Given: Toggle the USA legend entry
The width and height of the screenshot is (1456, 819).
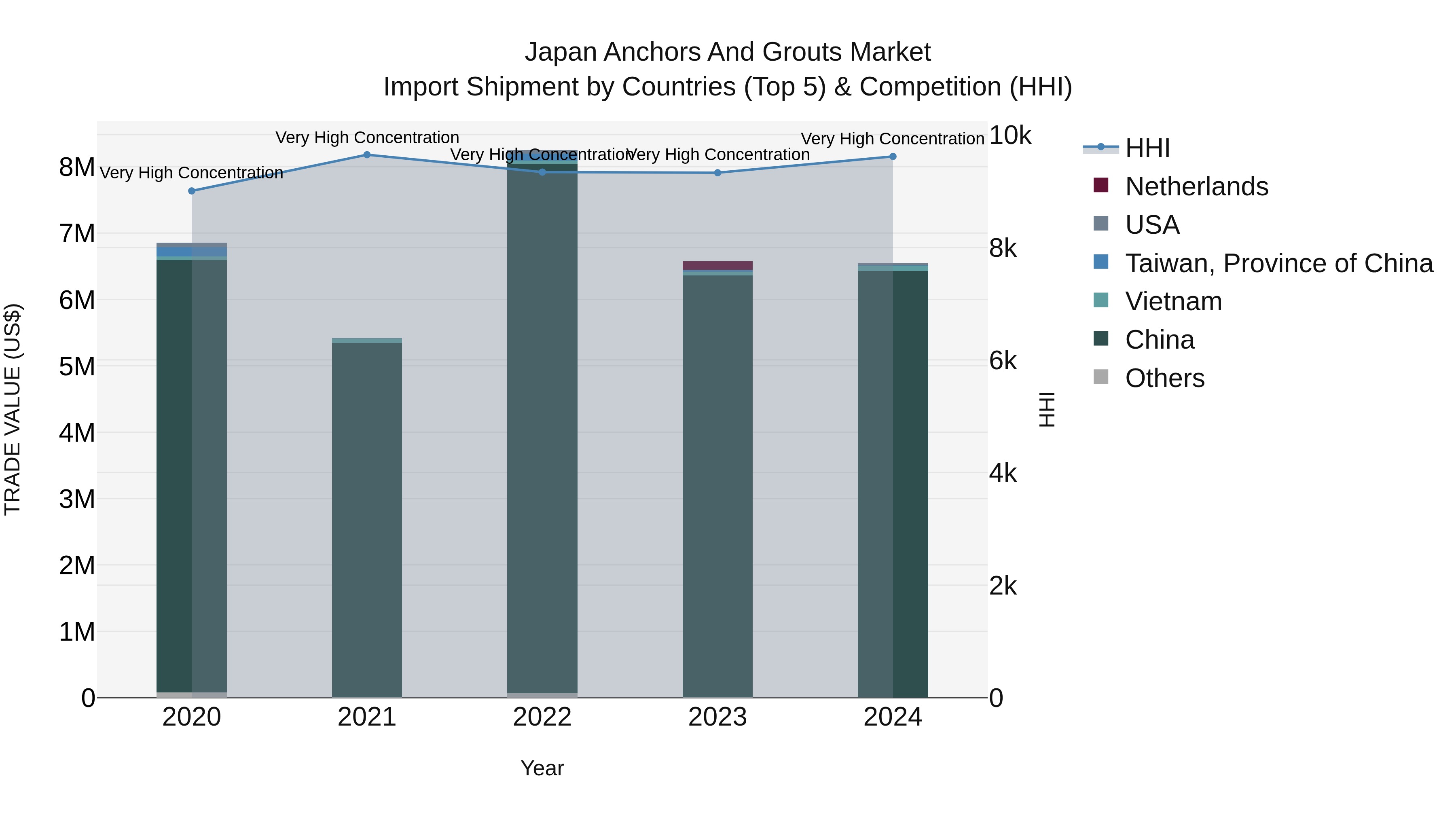Looking at the screenshot, I should click(x=1136, y=224).
